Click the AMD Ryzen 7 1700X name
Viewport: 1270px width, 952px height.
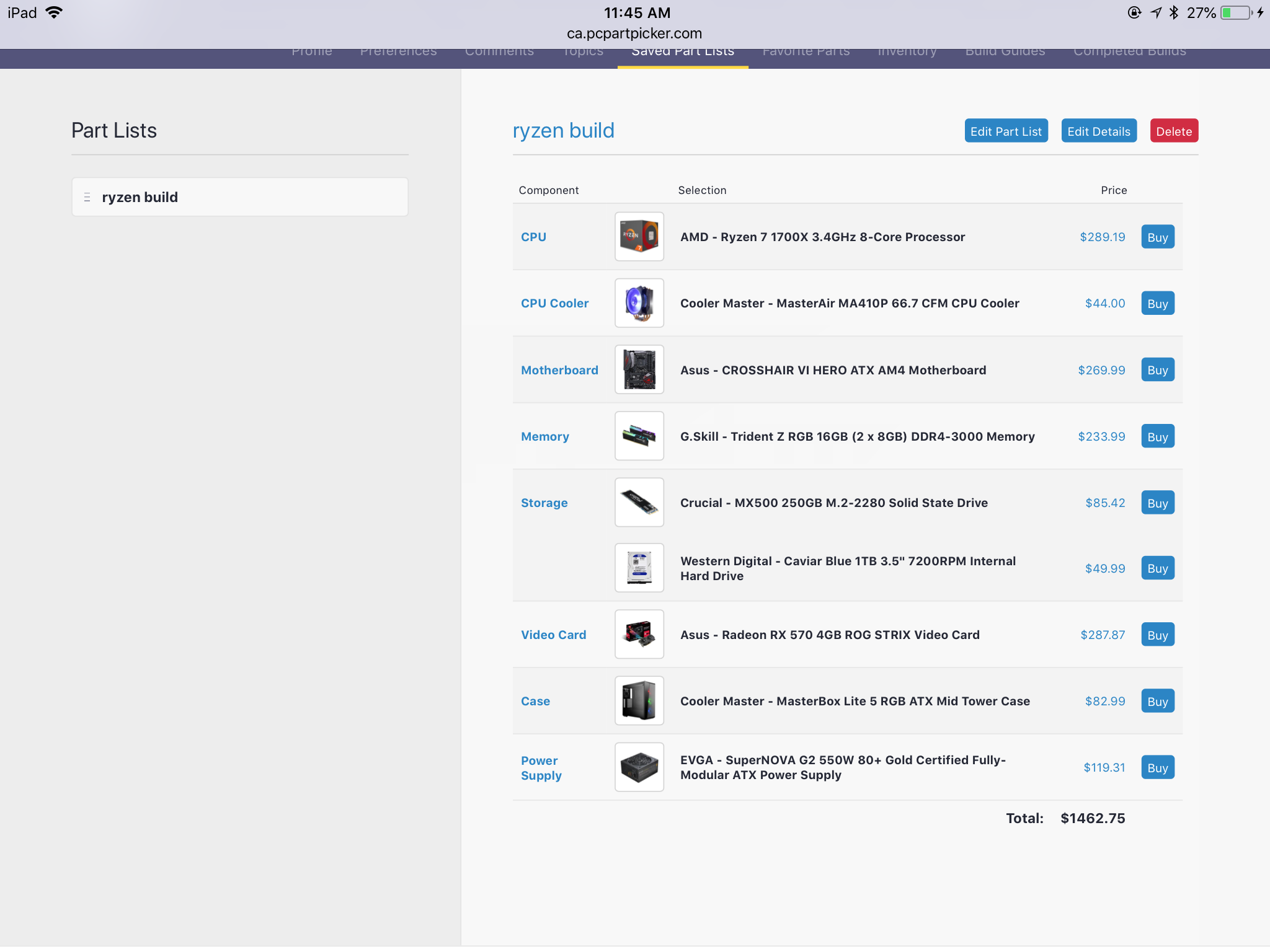point(822,237)
